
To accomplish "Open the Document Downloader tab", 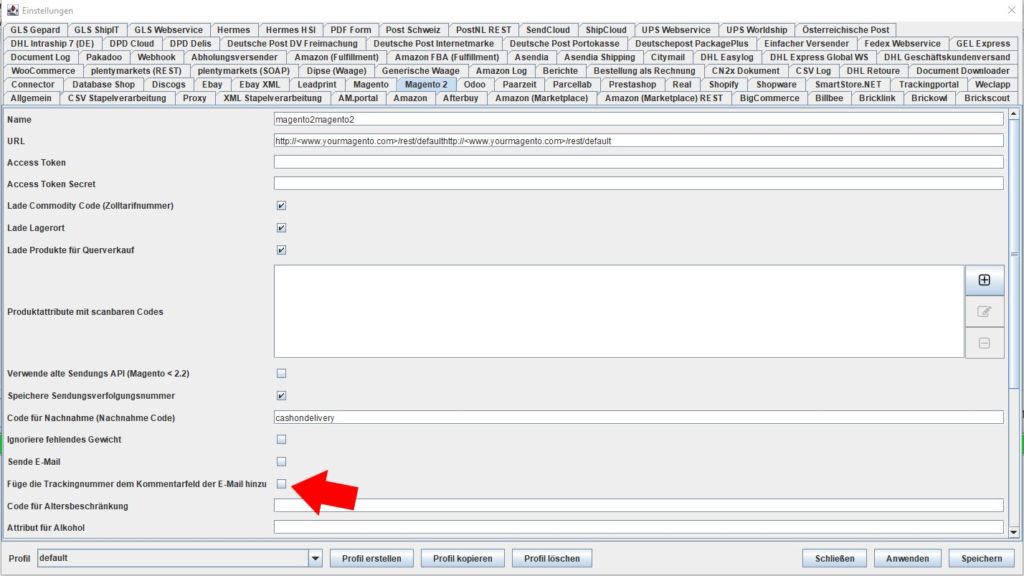I will pyautogui.click(x=963, y=71).
